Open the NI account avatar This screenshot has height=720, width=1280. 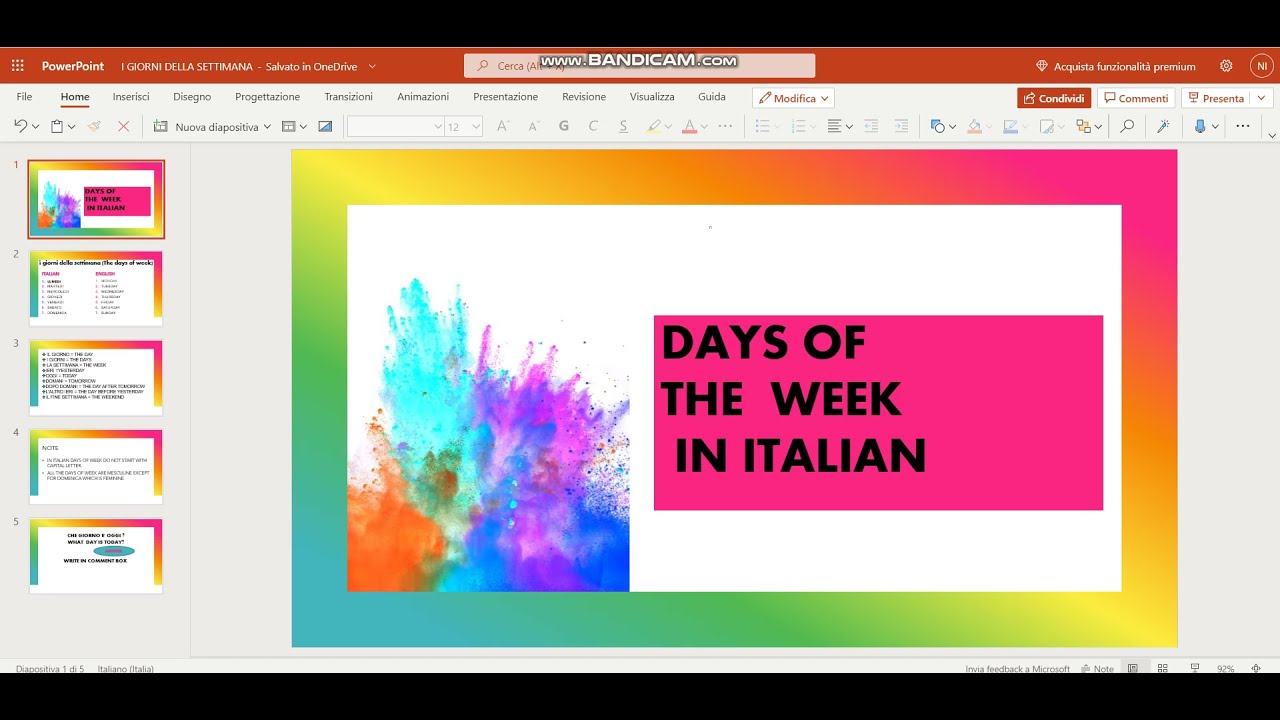coord(1262,66)
